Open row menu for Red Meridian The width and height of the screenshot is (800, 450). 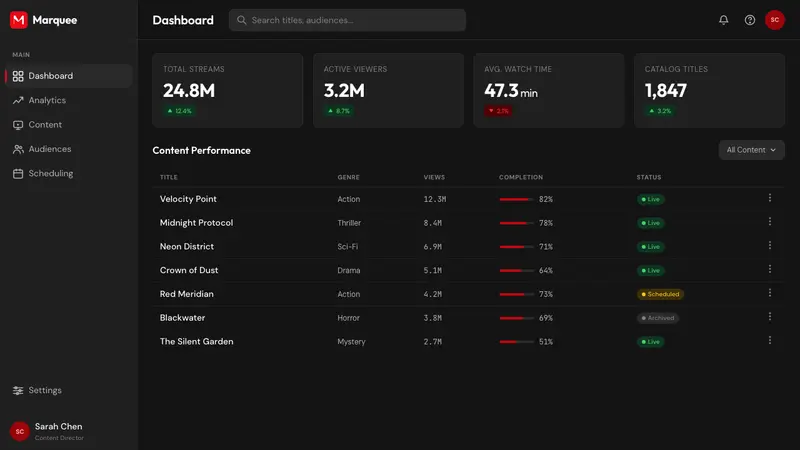(769, 293)
